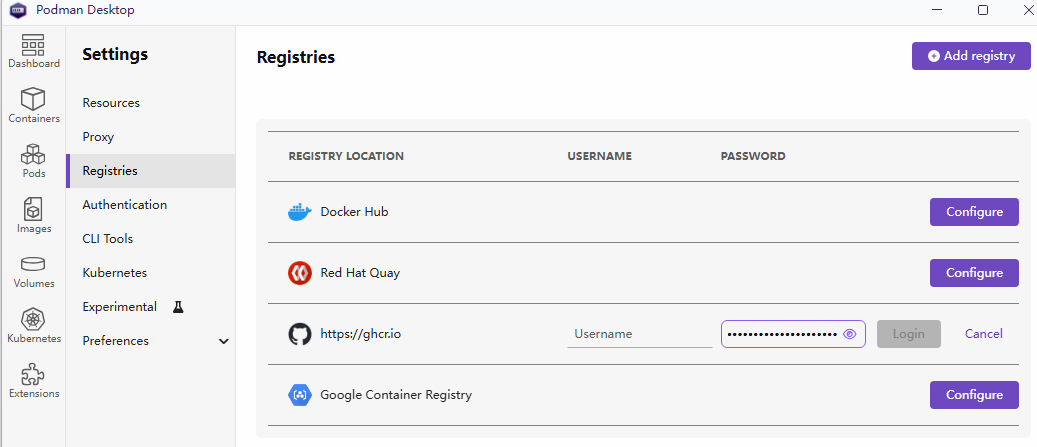1037x447 pixels.
Task: Click the Docker Hub whale icon
Action: coord(300,212)
